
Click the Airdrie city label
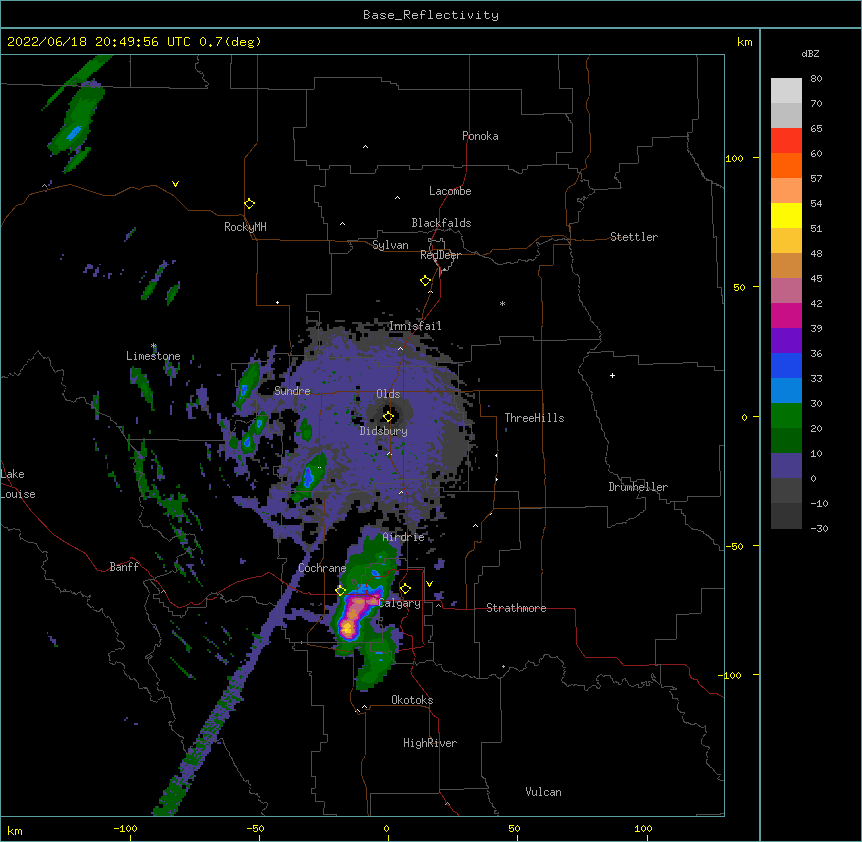tap(403, 537)
